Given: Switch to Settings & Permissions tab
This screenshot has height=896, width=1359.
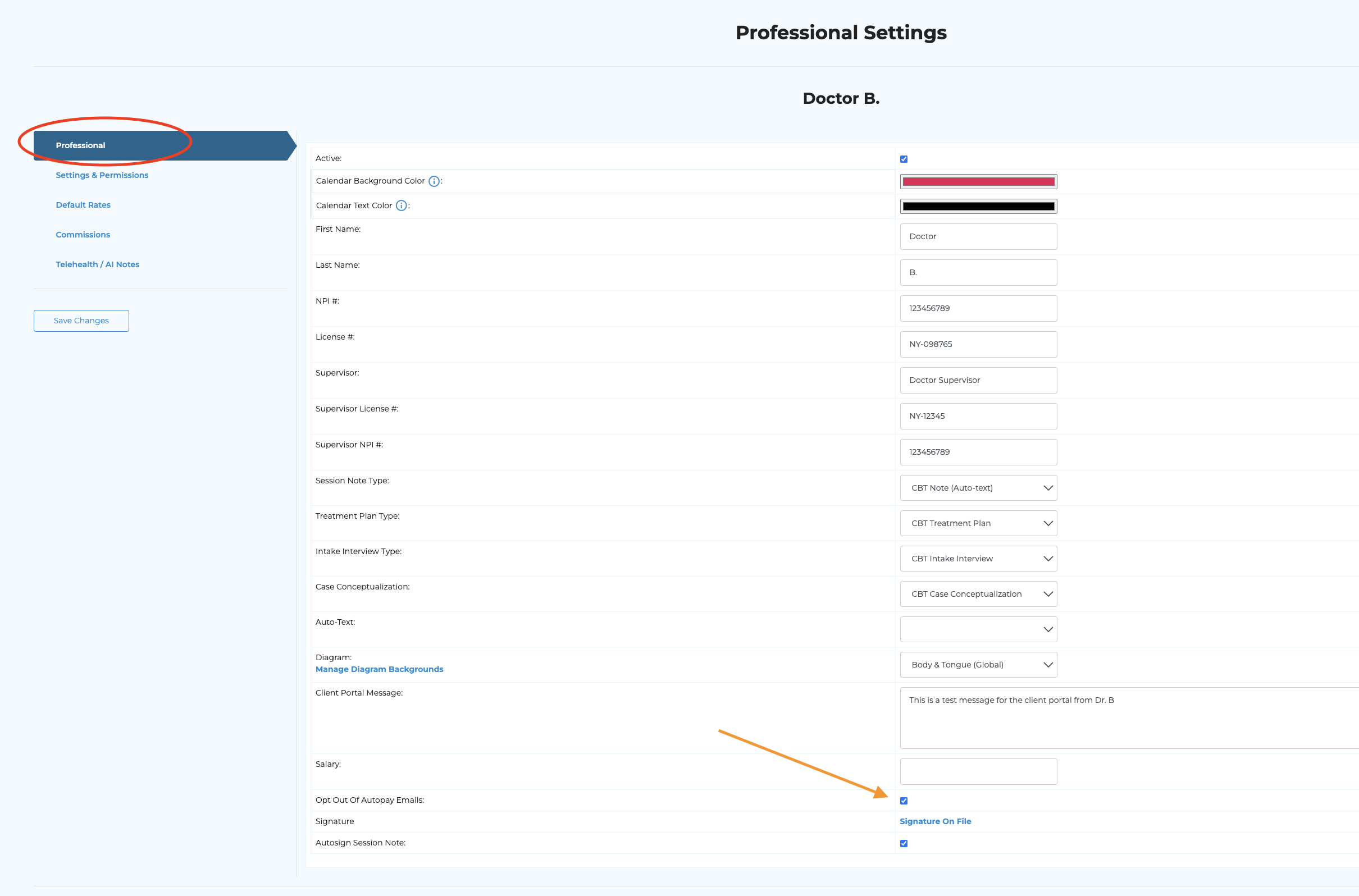Looking at the screenshot, I should tap(102, 175).
